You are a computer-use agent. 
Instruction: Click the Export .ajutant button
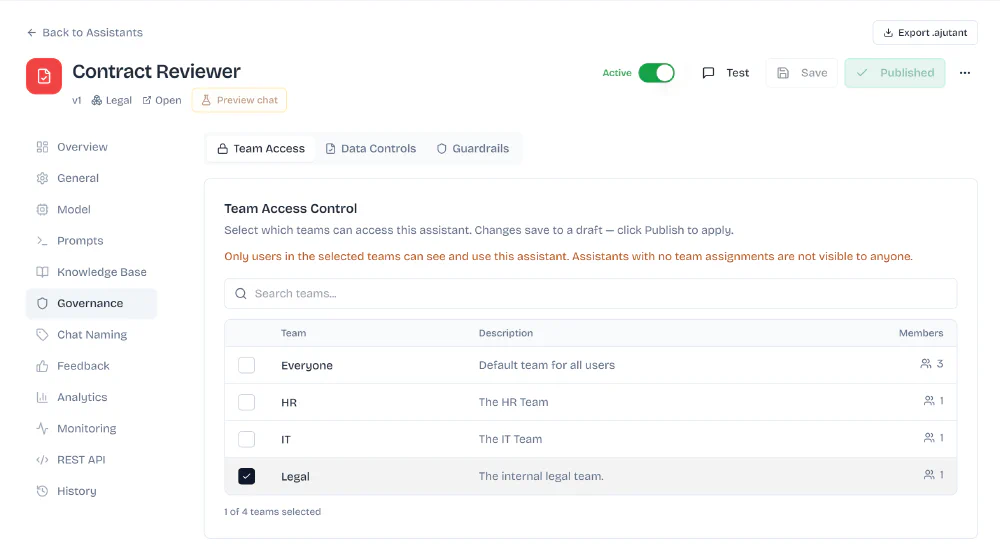click(925, 33)
